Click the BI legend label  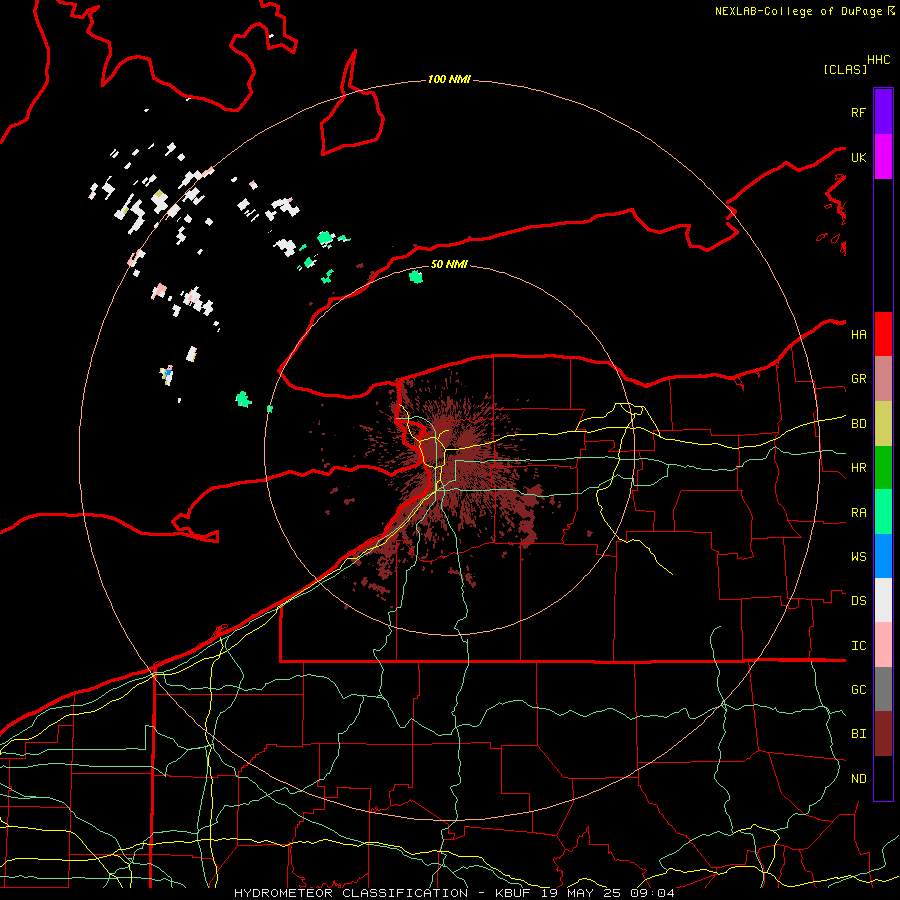click(858, 734)
